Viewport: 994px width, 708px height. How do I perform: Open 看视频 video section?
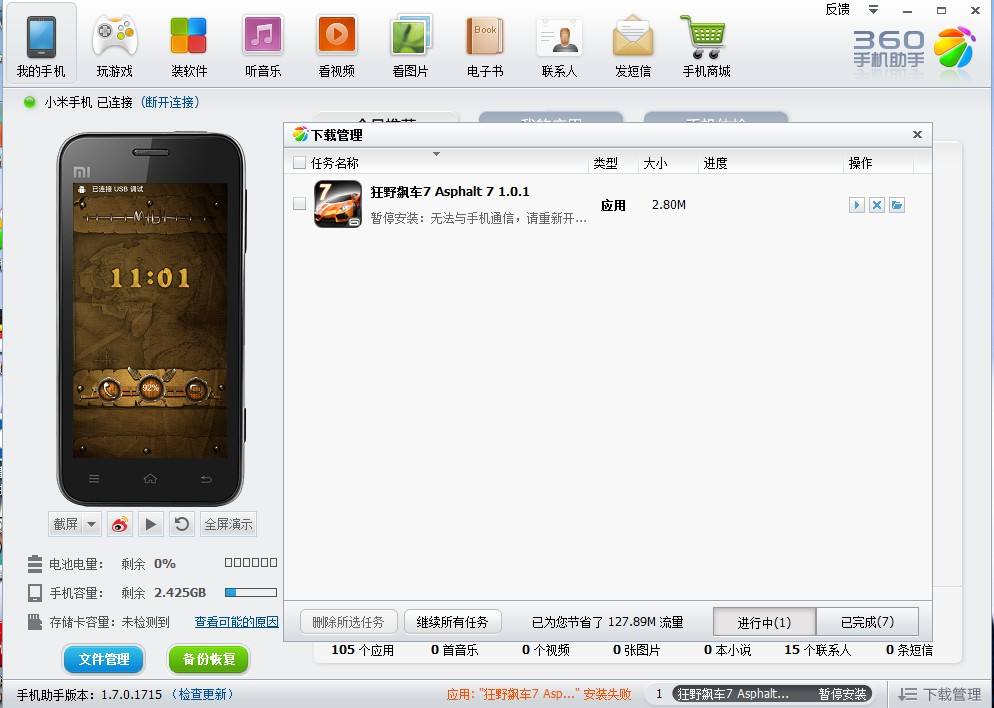(x=337, y=45)
